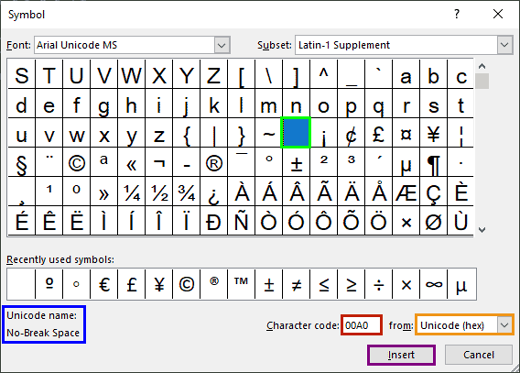Click the scroll down arrow of symbol grid
The image size is (520, 373).
[x=482, y=229]
